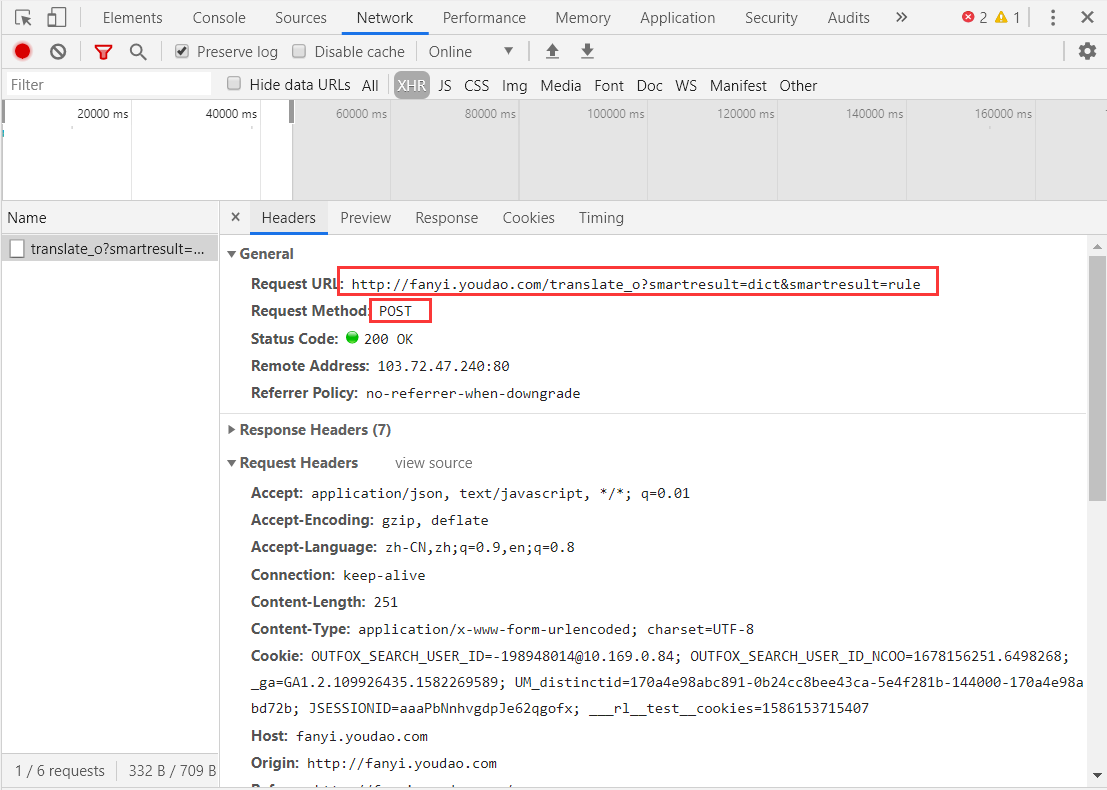Import HAR file with upload arrow
The width and height of the screenshot is (1107, 790).
pyautogui.click(x=552, y=51)
